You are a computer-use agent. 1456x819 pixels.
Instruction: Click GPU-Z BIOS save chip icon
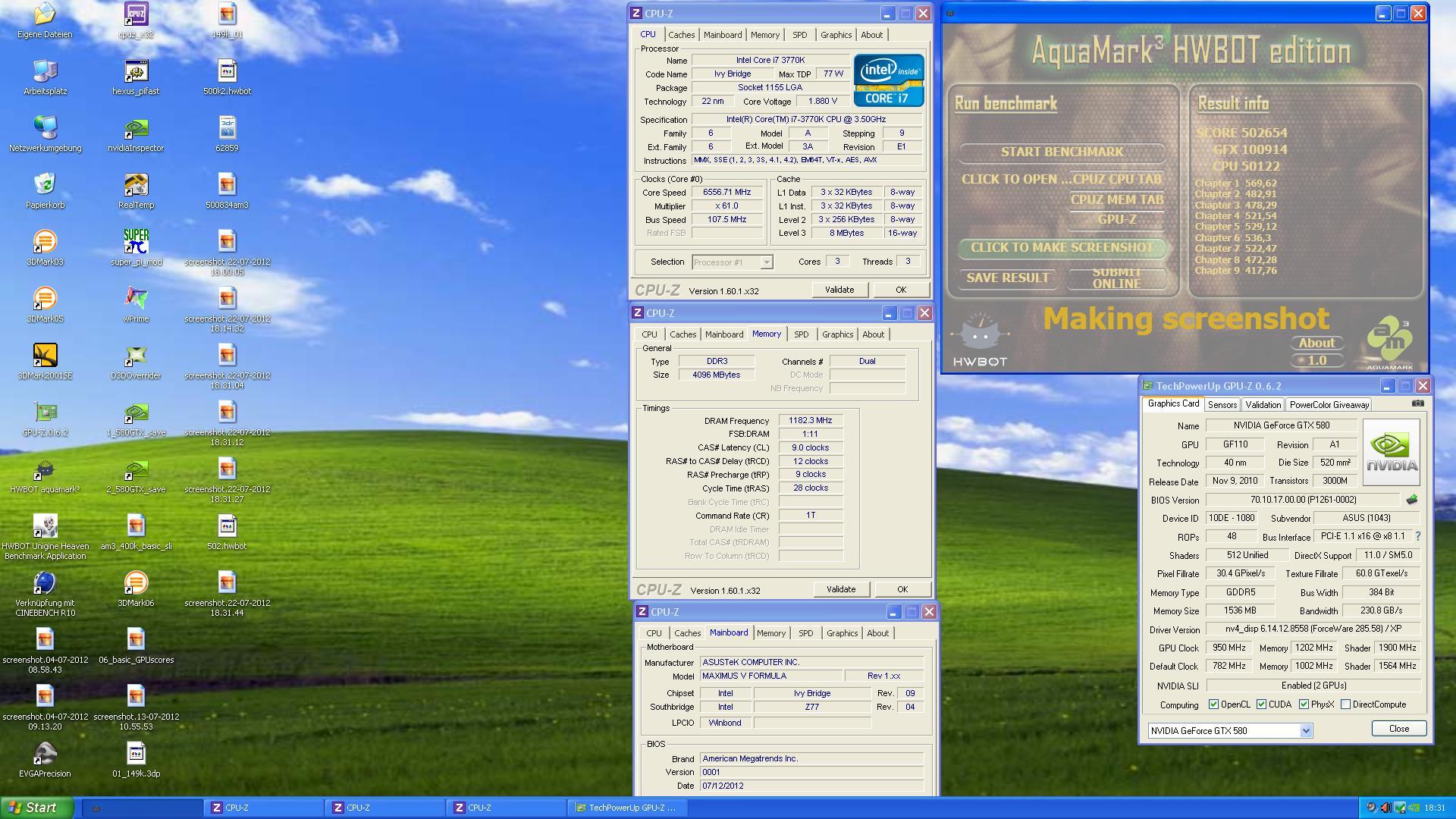tap(1411, 500)
